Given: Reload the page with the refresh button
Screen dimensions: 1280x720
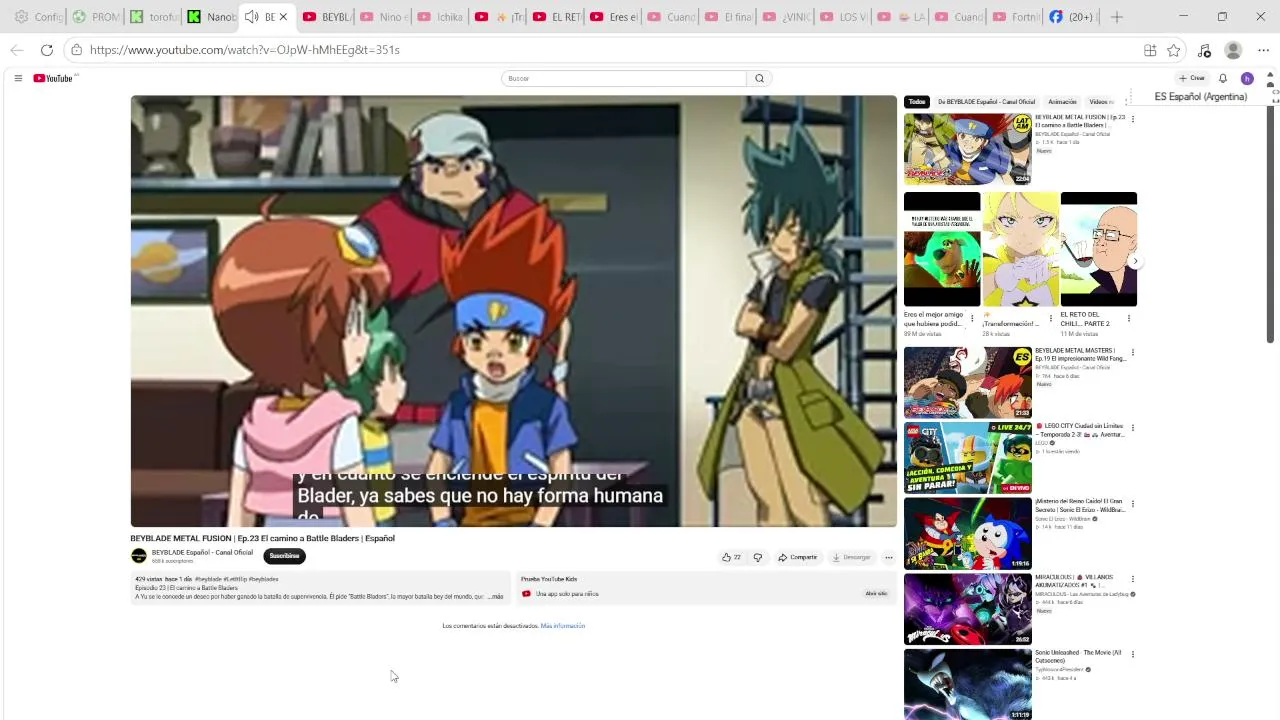Looking at the screenshot, I should click(x=47, y=50).
